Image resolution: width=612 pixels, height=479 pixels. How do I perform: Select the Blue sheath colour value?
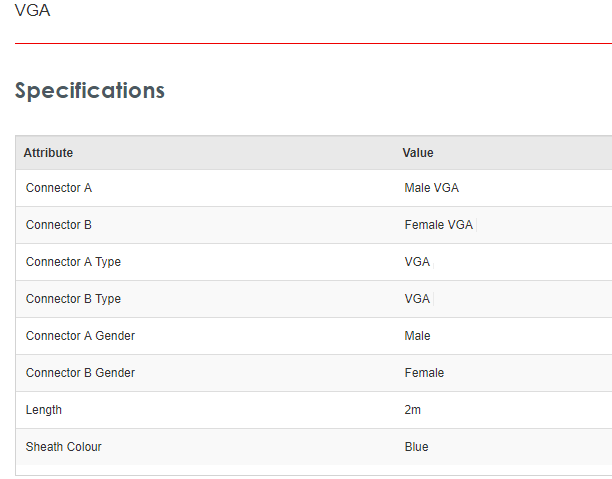tap(416, 447)
